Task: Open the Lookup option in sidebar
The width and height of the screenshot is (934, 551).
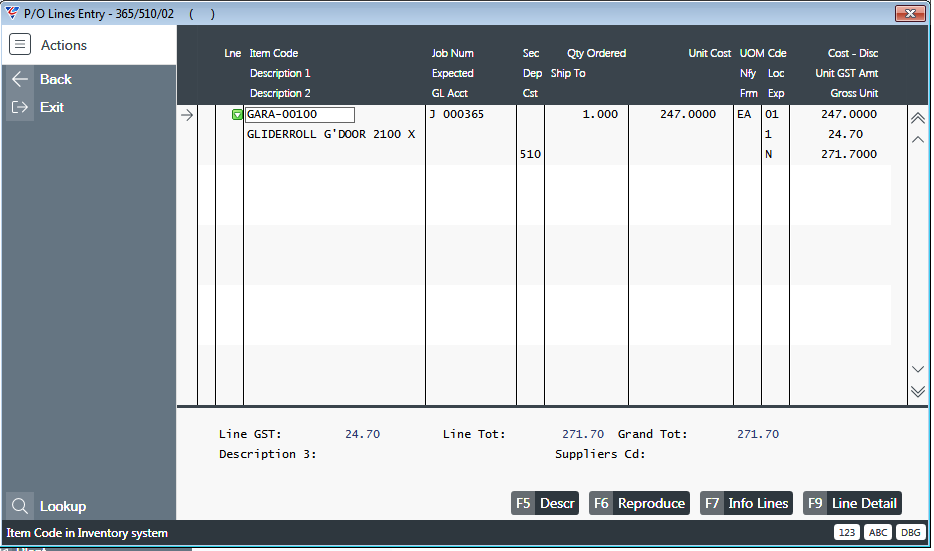Action: click(63, 506)
